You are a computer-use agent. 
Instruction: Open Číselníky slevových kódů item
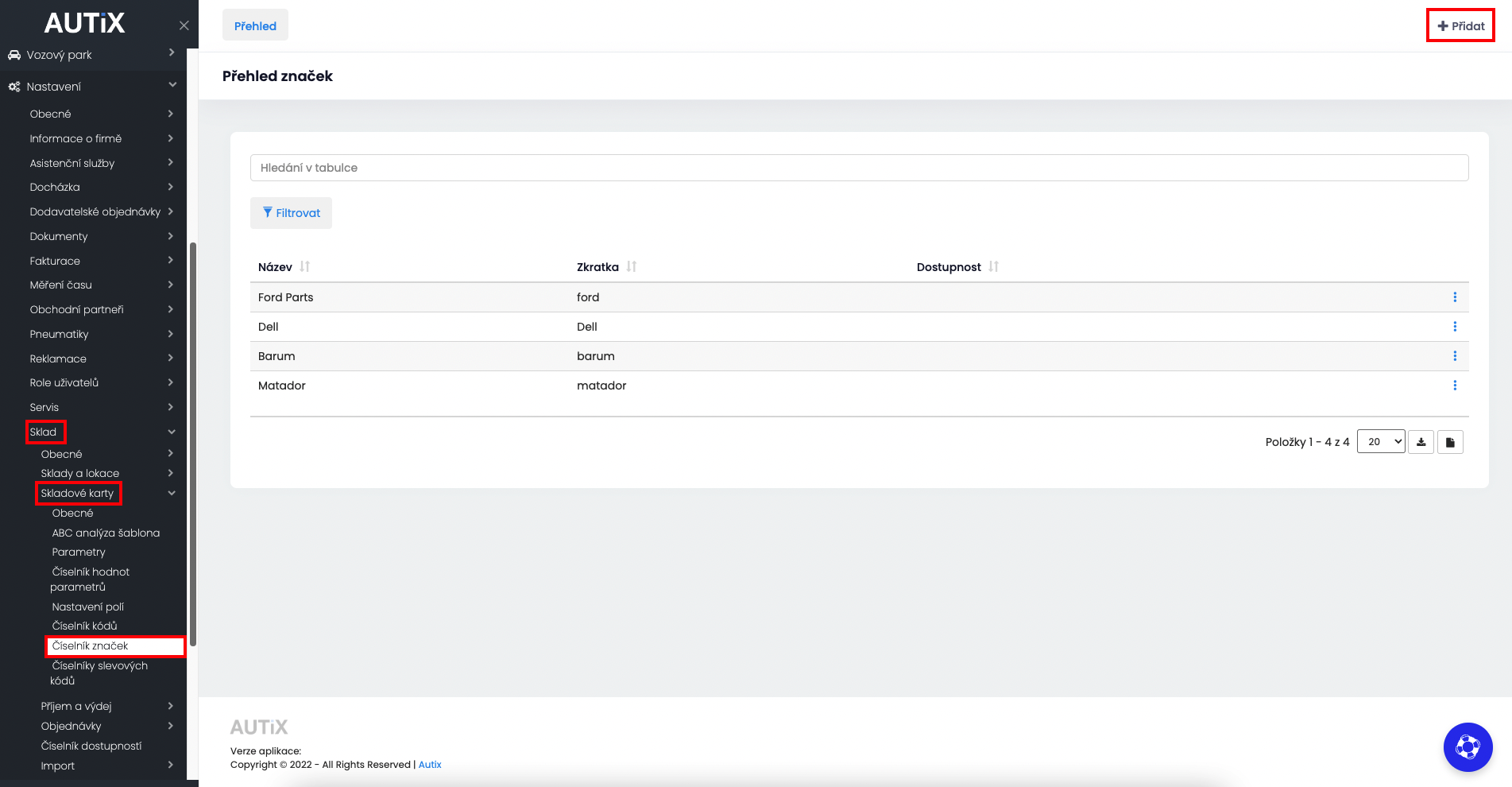pyautogui.click(x=99, y=673)
